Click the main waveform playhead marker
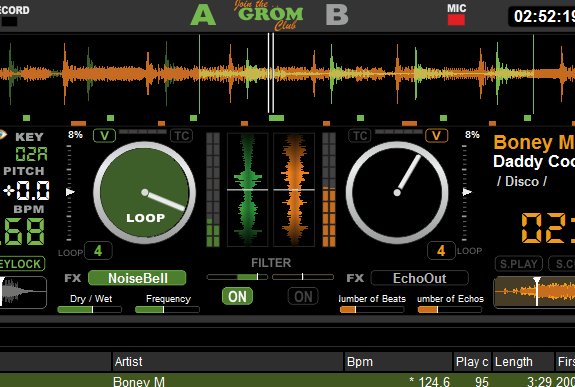The image size is (575, 387). click(x=271, y=73)
